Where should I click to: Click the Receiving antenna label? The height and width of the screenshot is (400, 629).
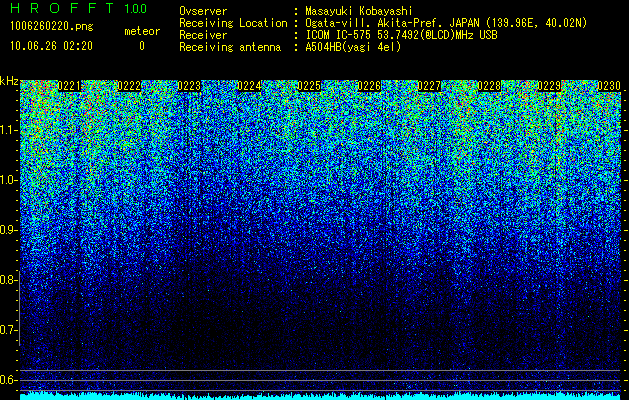pyautogui.click(x=230, y=47)
